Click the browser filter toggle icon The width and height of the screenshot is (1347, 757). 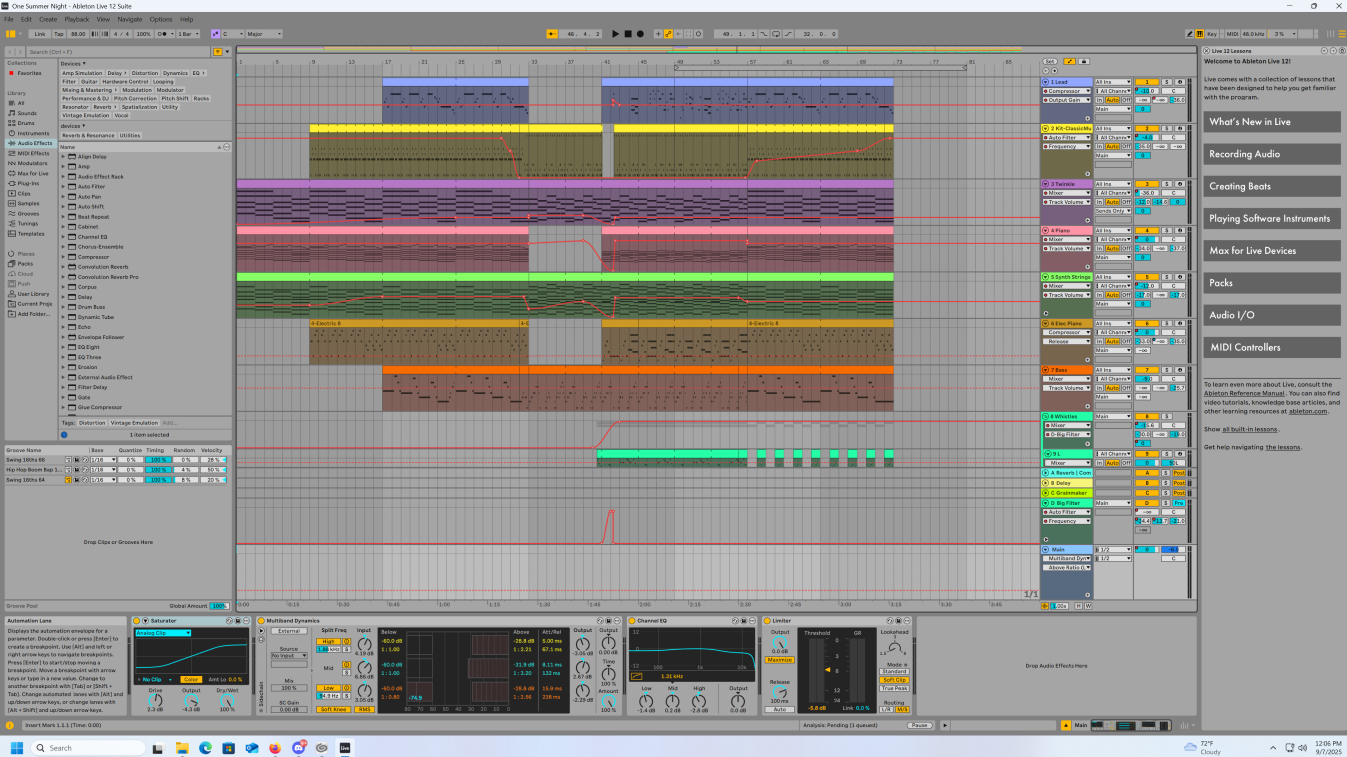(218, 51)
